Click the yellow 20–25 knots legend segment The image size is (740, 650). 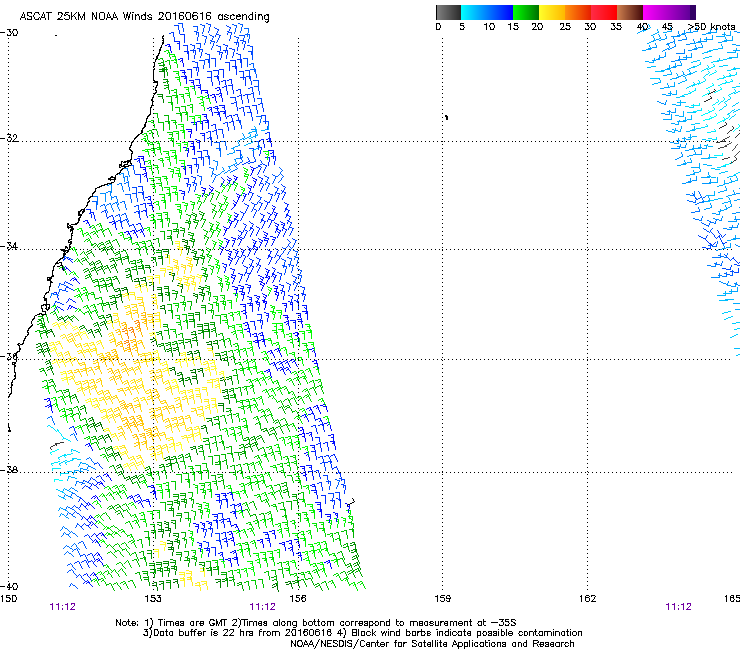pyautogui.click(x=552, y=12)
